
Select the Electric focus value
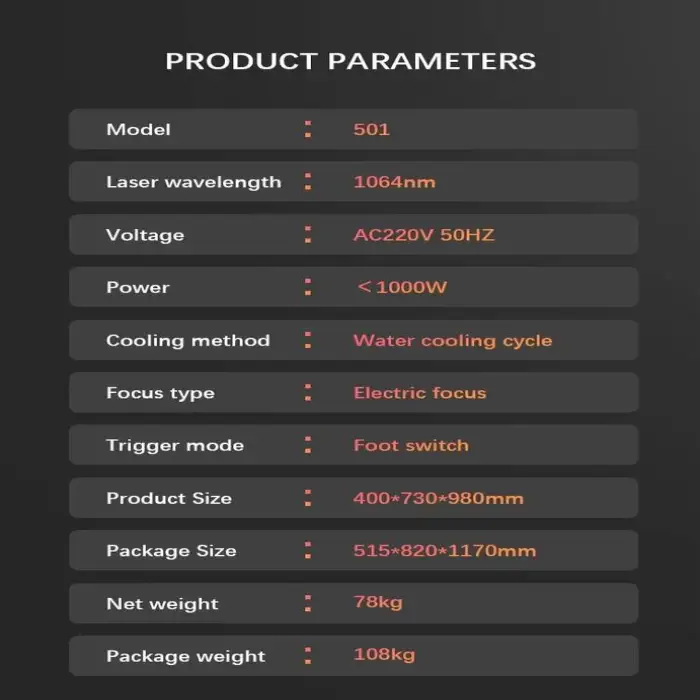pyautogui.click(x=419, y=393)
